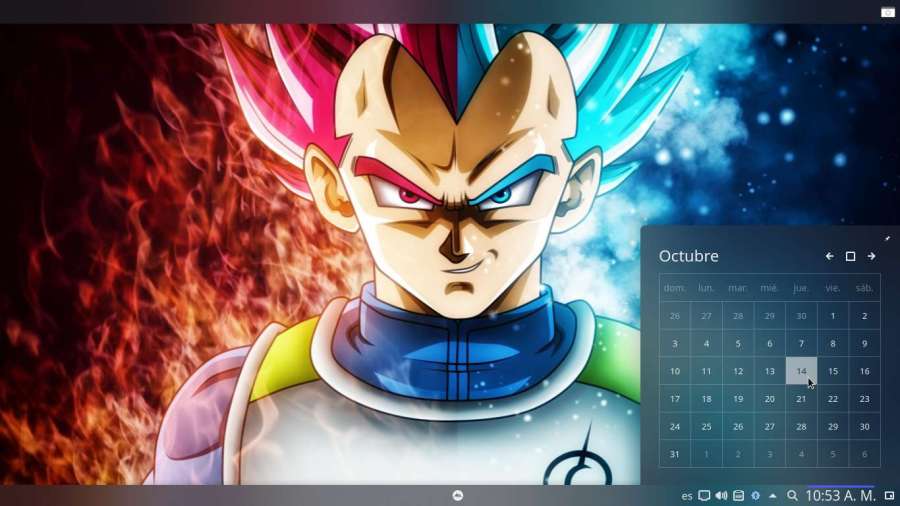Image resolution: width=900 pixels, height=506 pixels.
Task: Open the application launcher in the panel center
Action: tap(458, 496)
